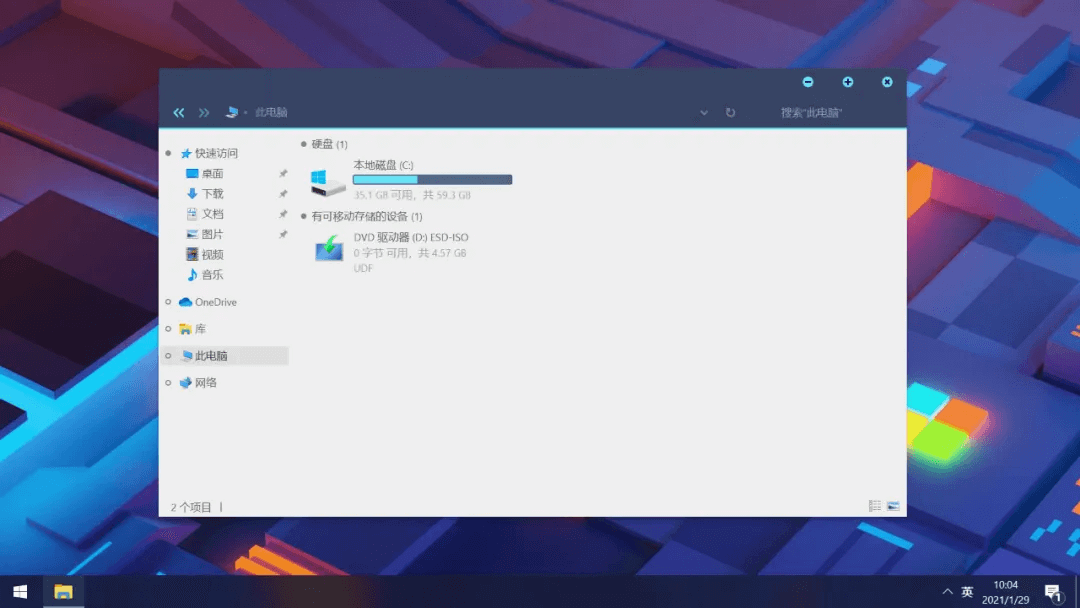Viewport: 1080px width, 608px height.
Task: Unpin 桌面 from Quick access
Action: tap(283, 173)
